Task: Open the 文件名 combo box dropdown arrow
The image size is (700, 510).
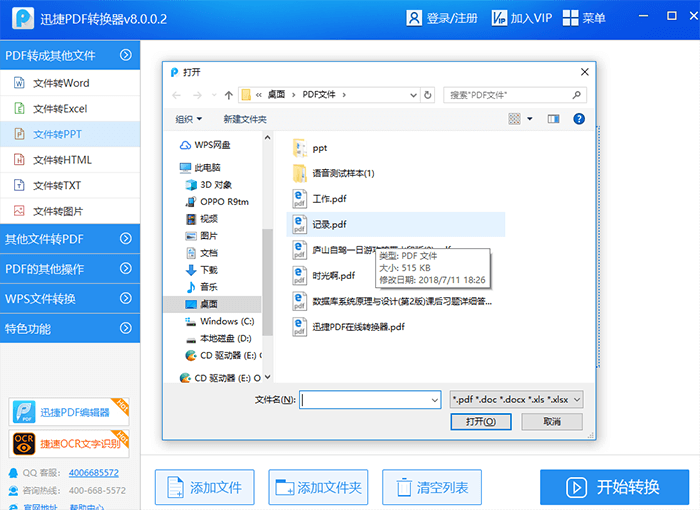Action: coord(435,400)
